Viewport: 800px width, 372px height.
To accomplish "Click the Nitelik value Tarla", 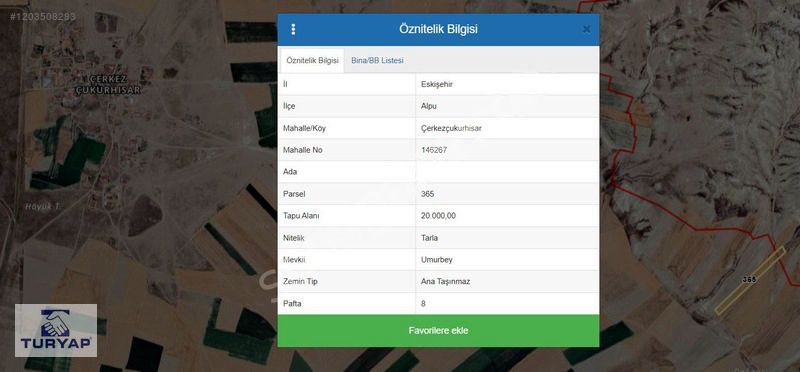I will 429,238.
